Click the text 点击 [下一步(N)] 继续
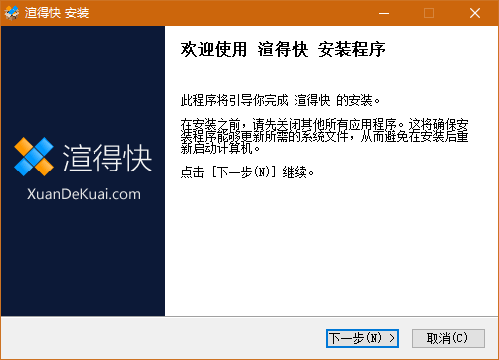 tap(247, 172)
